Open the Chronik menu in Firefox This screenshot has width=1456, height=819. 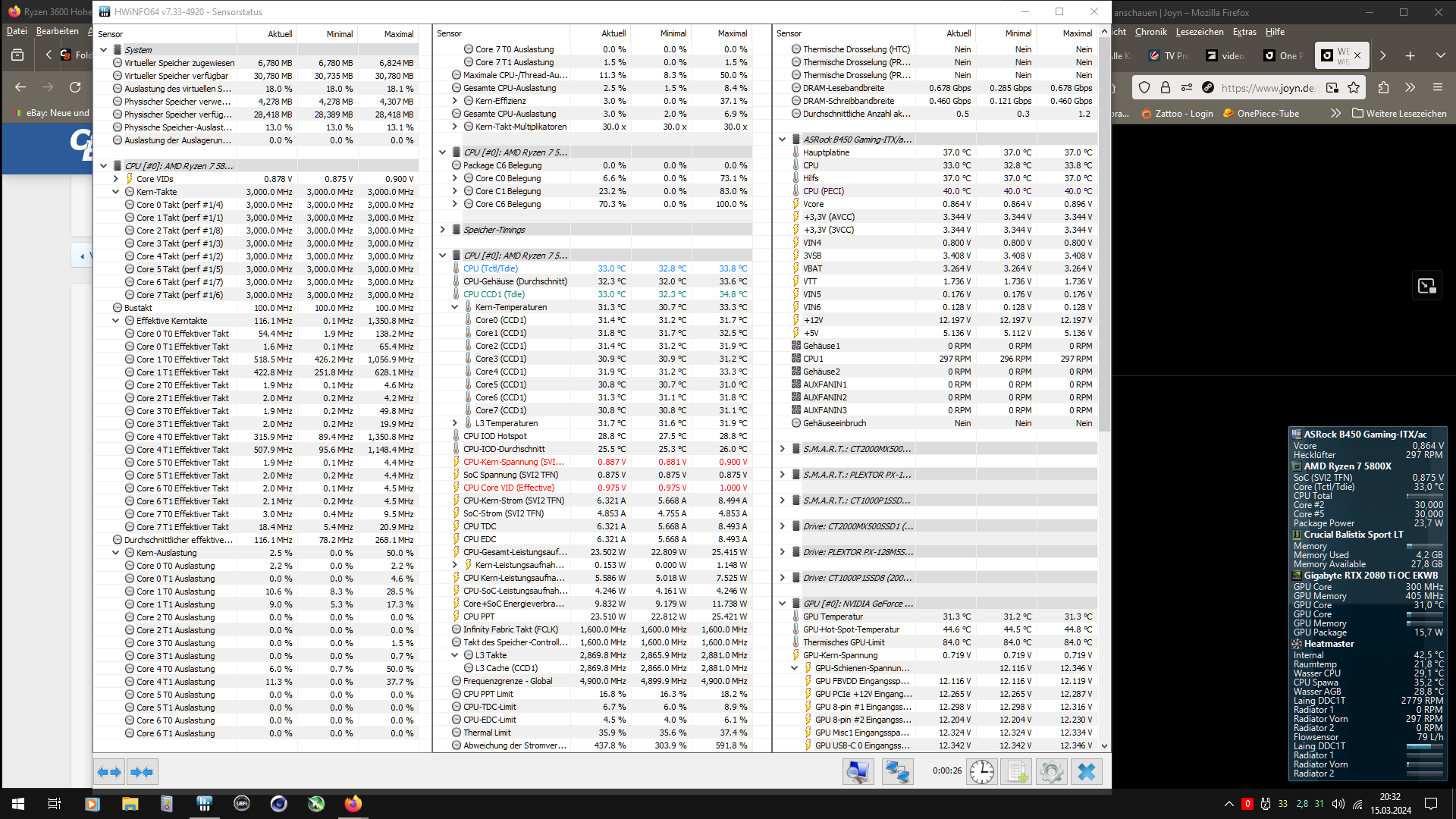tap(1150, 32)
